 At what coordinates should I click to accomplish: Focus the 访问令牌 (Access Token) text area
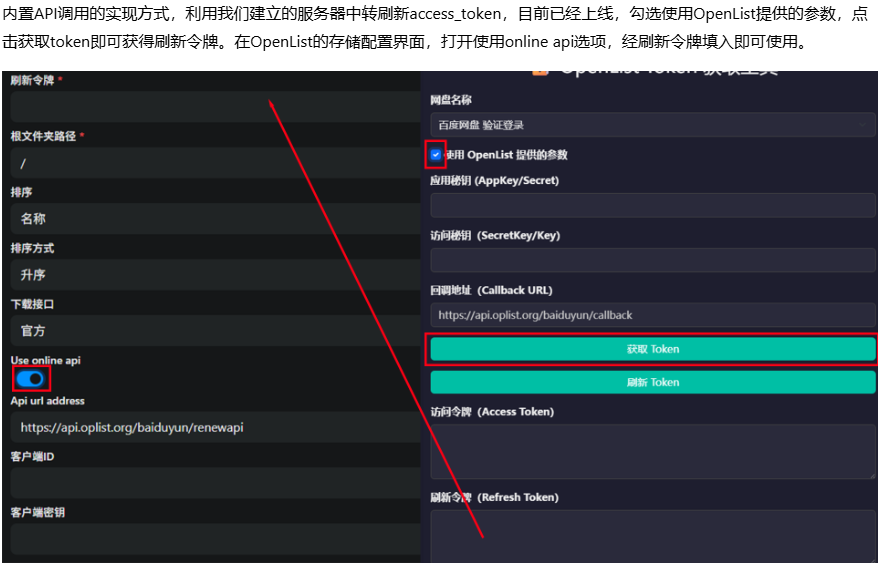652,451
